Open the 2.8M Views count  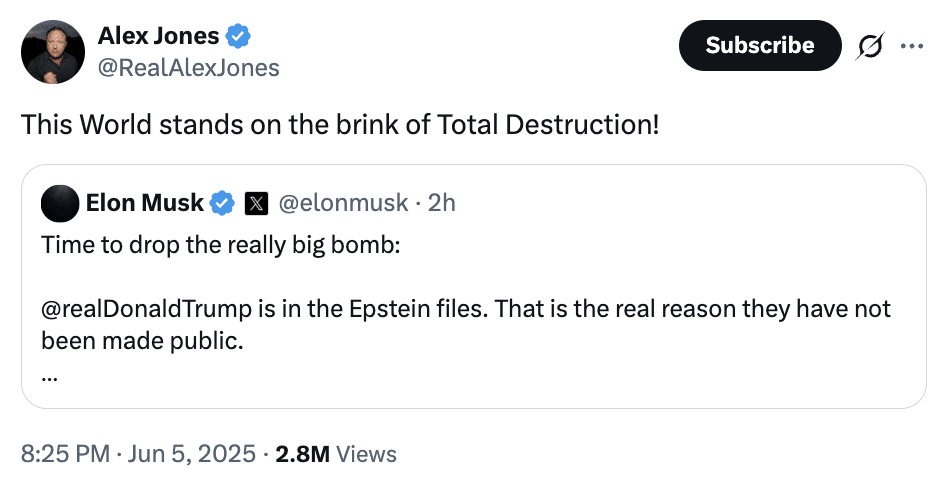[336, 454]
